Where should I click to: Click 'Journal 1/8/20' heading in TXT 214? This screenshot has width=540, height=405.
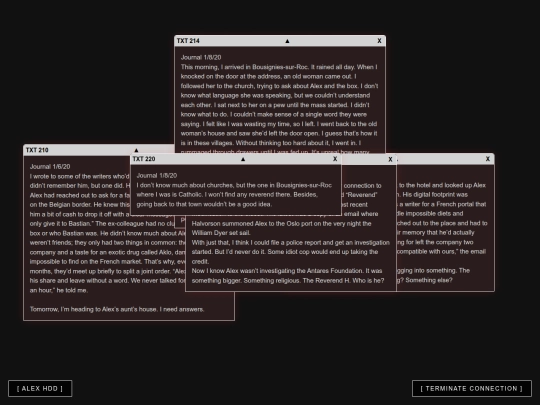[201, 58]
